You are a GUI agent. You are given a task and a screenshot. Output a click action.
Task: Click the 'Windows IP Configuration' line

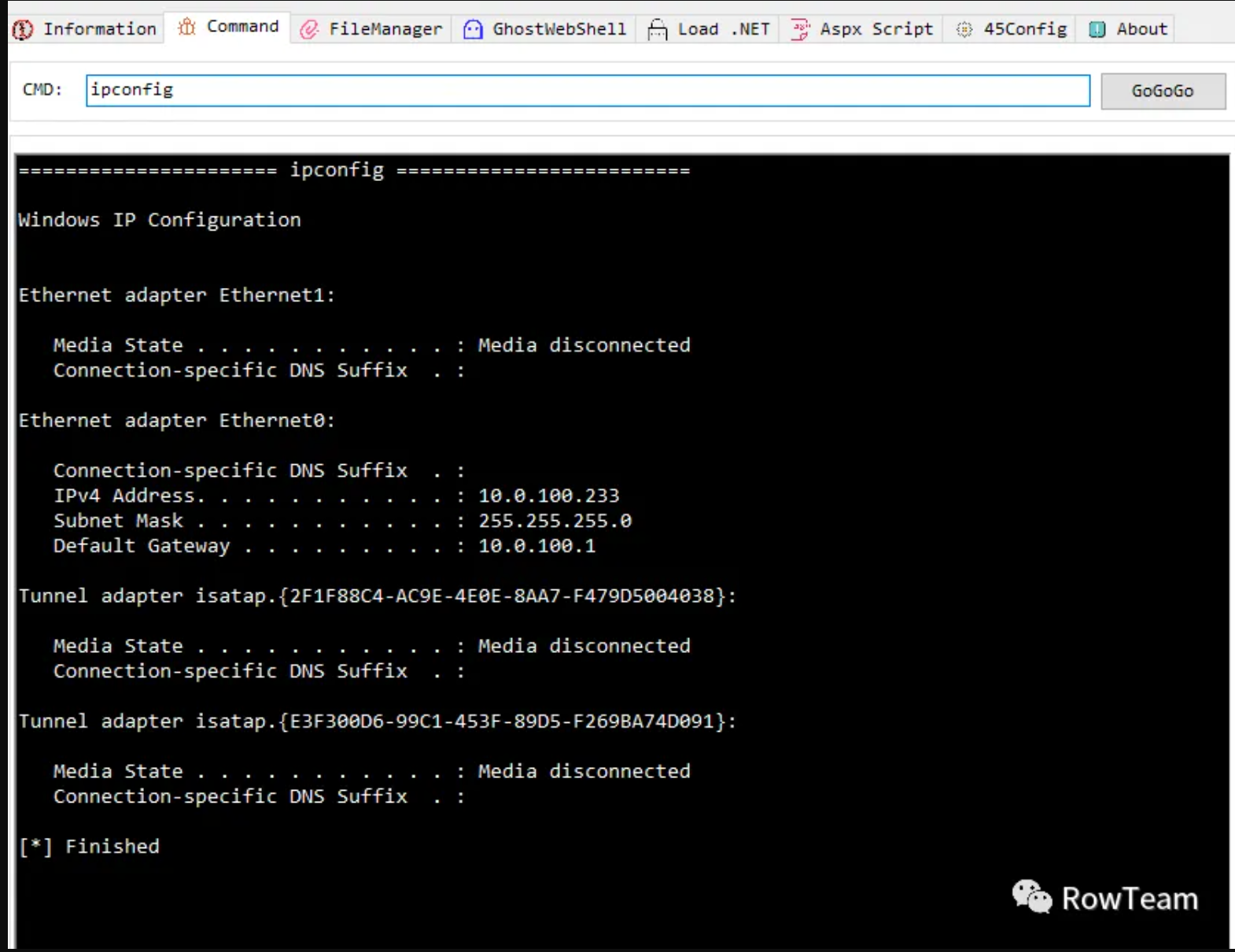[160, 220]
